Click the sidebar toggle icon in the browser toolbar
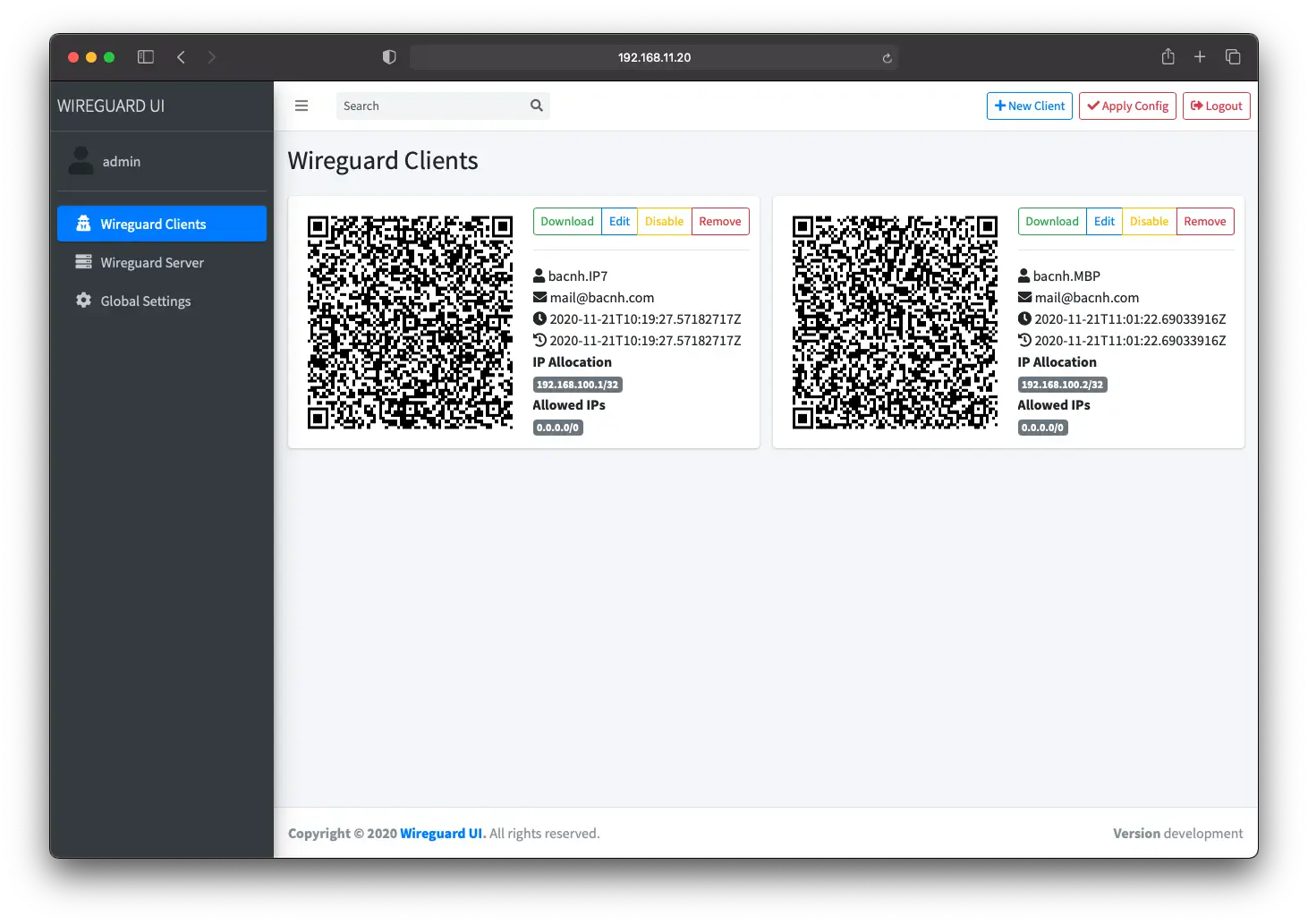This screenshot has height=924, width=1308. [145, 56]
